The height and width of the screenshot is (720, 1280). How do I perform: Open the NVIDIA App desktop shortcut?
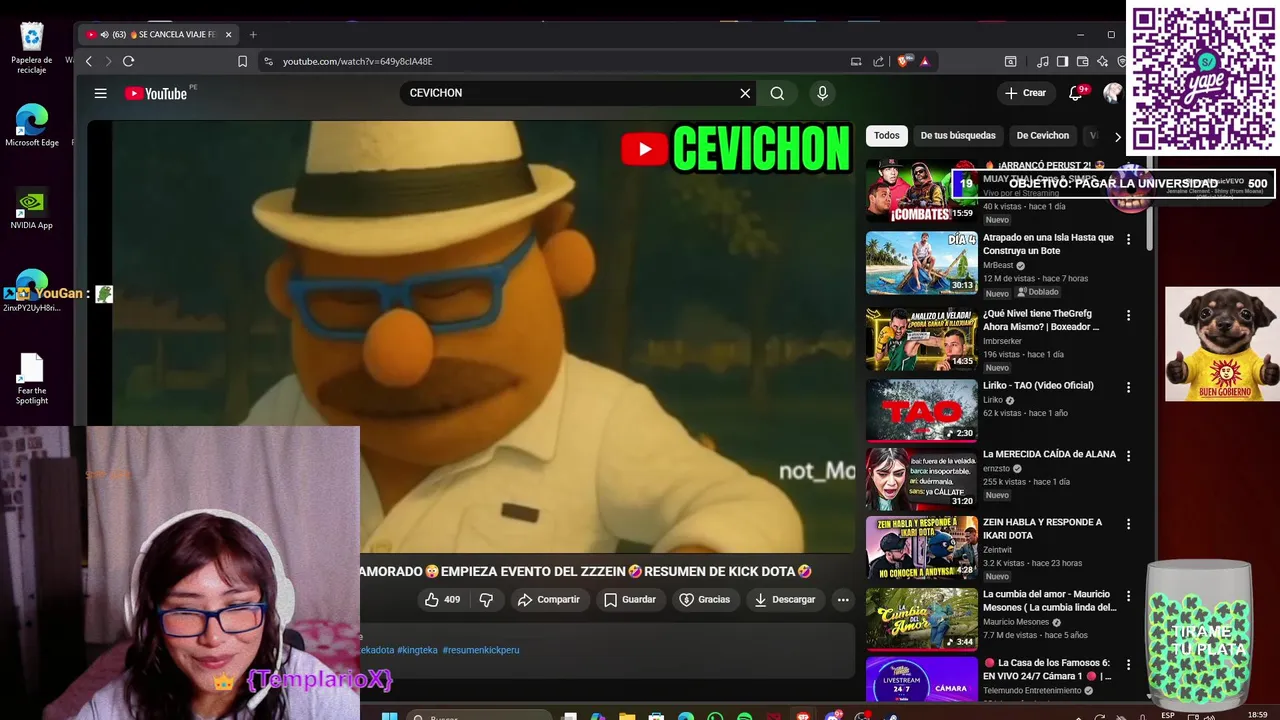coord(32,209)
